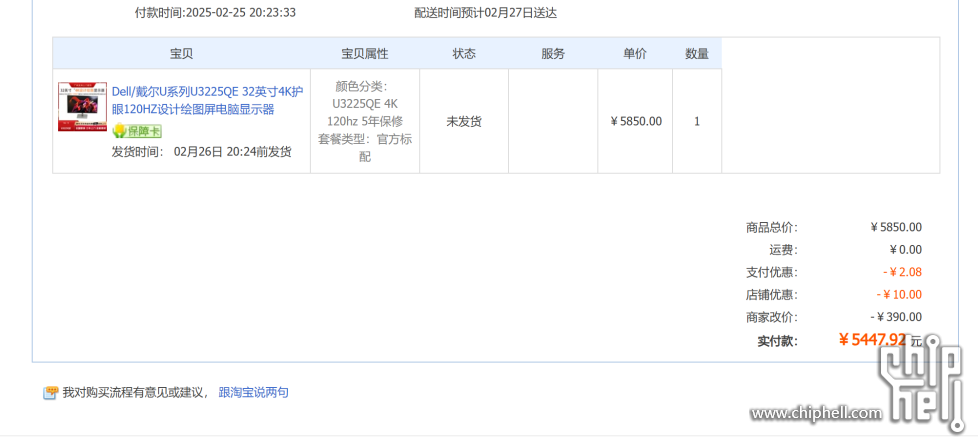978x448 pixels.
Task: Open the Dell U3225QE product title link
Action: (208, 100)
